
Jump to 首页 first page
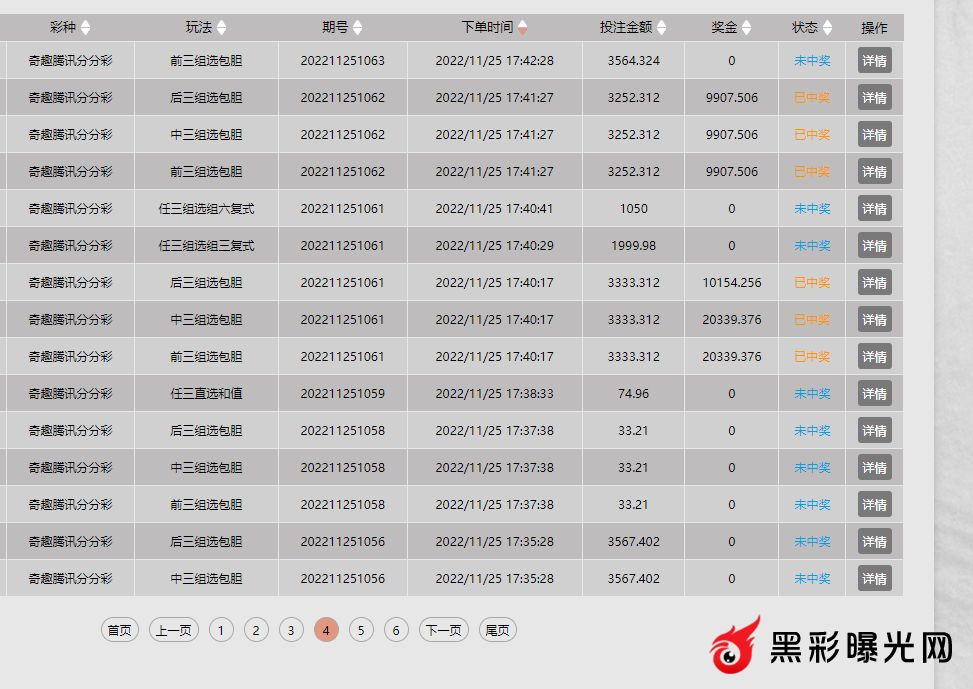coord(120,630)
